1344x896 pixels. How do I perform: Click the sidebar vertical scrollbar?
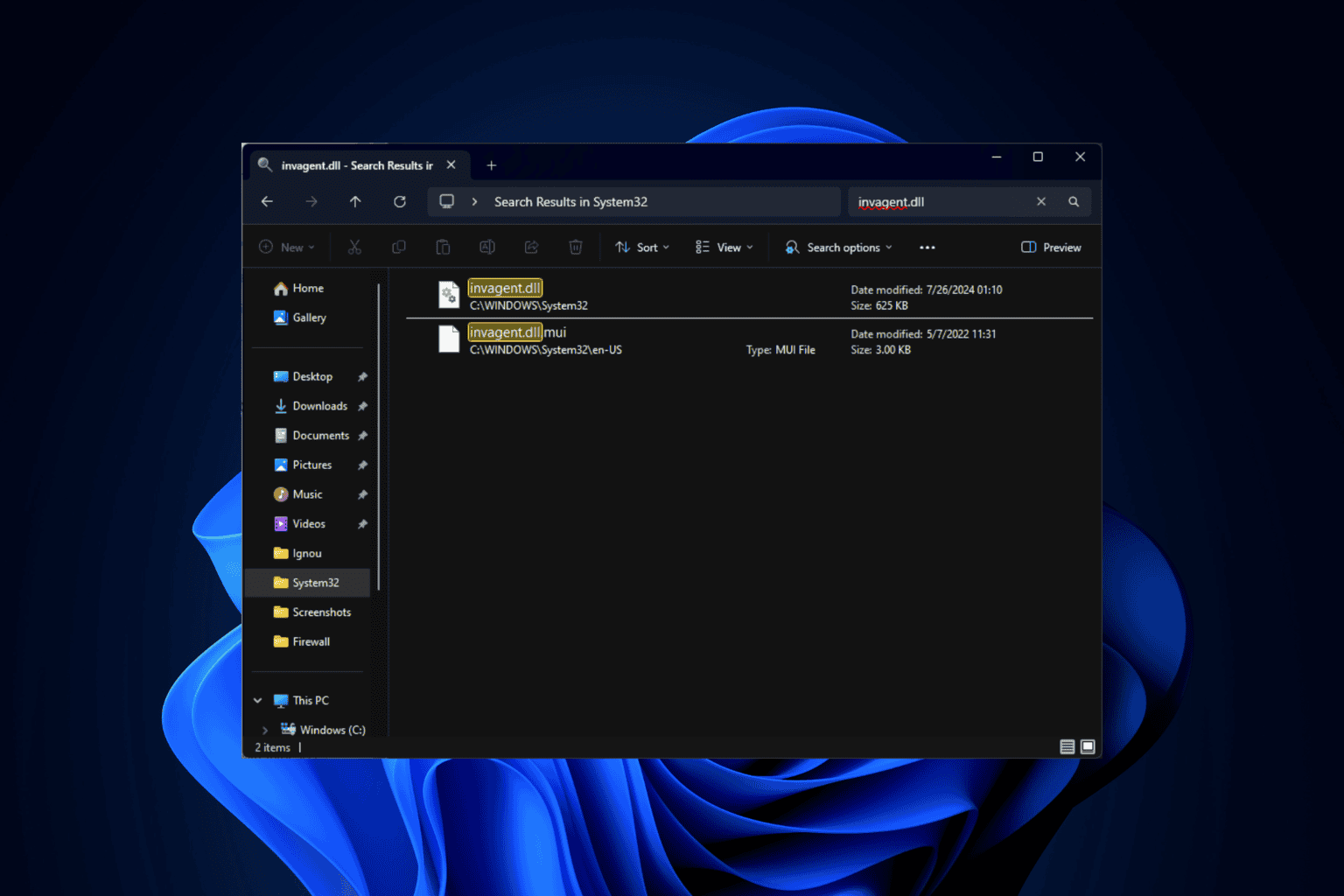click(379, 437)
